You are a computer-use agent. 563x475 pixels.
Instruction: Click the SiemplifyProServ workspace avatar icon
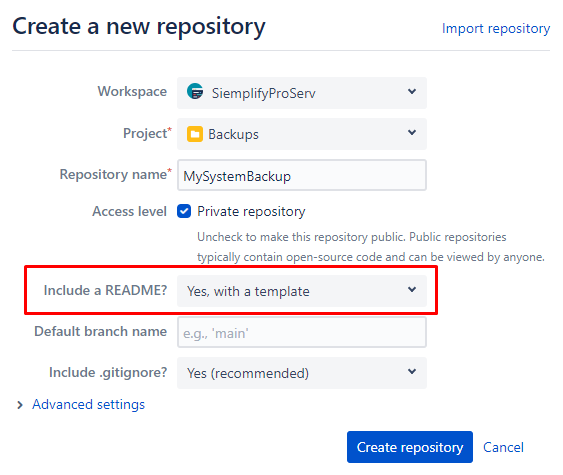(x=195, y=91)
